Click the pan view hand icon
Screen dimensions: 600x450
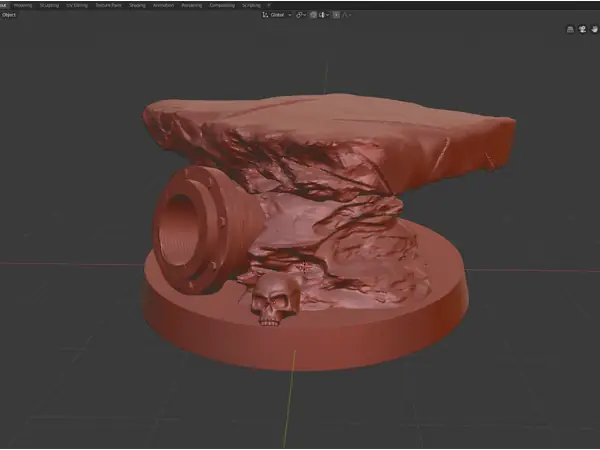pyautogui.click(x=594, y=29)
